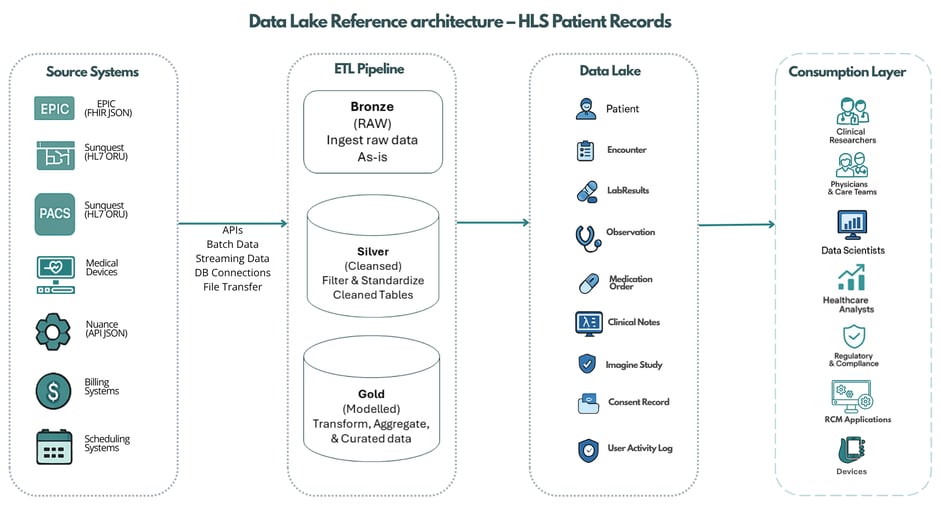Click the Physicians & Care Teams icon
The height and width of the screenshot is (529, 941).
(x=853, y=165)
